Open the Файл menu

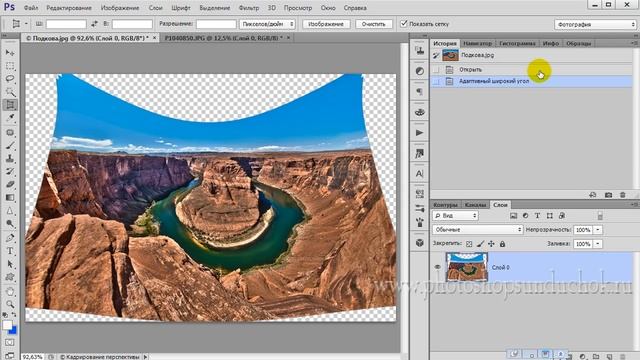31,8
